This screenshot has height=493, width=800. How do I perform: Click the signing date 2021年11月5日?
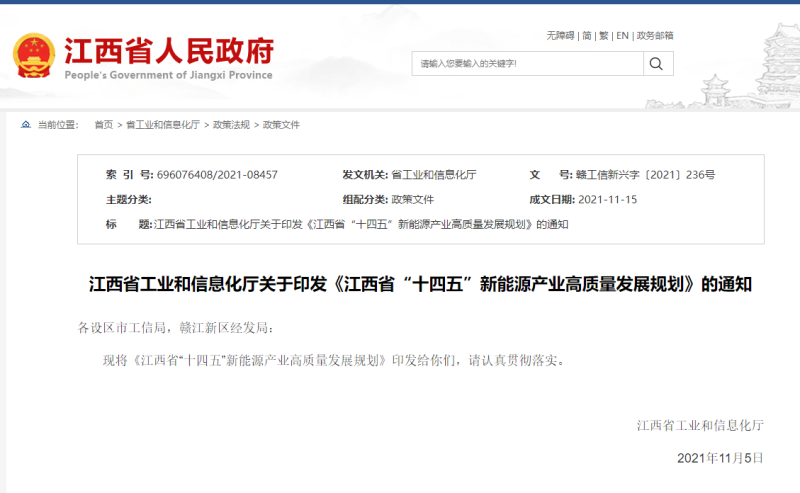pyautogui.click(x=720, y=458)
